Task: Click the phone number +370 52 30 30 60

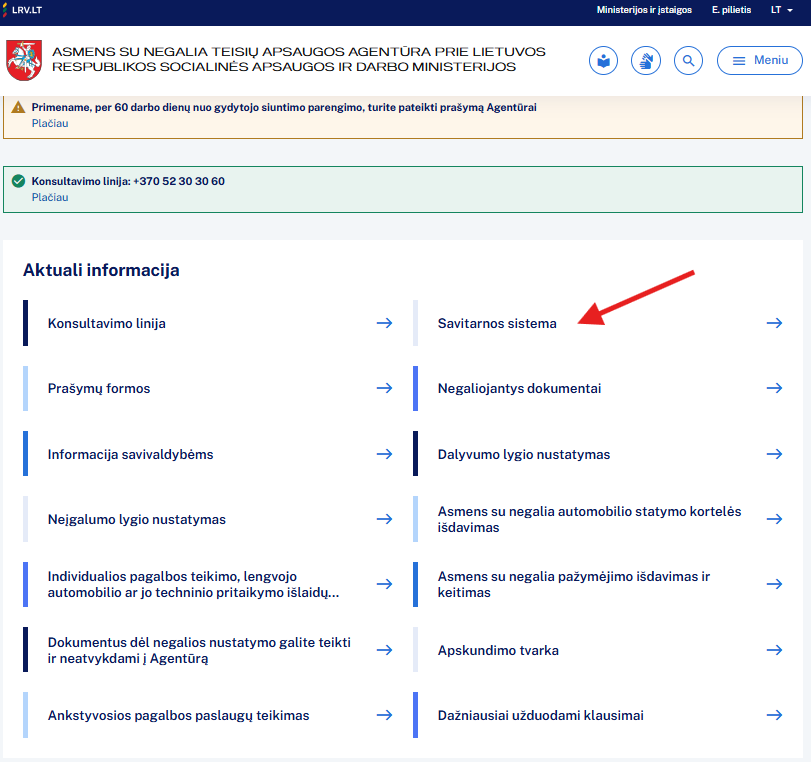Action: (179, 181)
